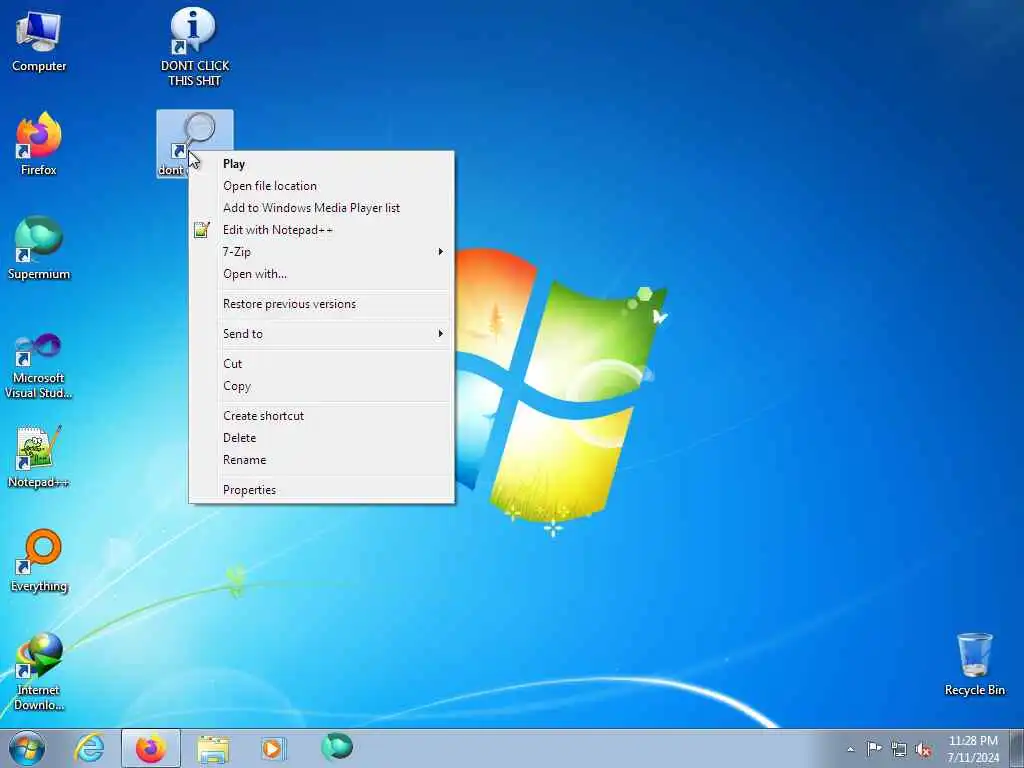The height and width of the screenshot is (768, 1024).
Task: Click the muted volume tray icon
Action: [923, 749]
